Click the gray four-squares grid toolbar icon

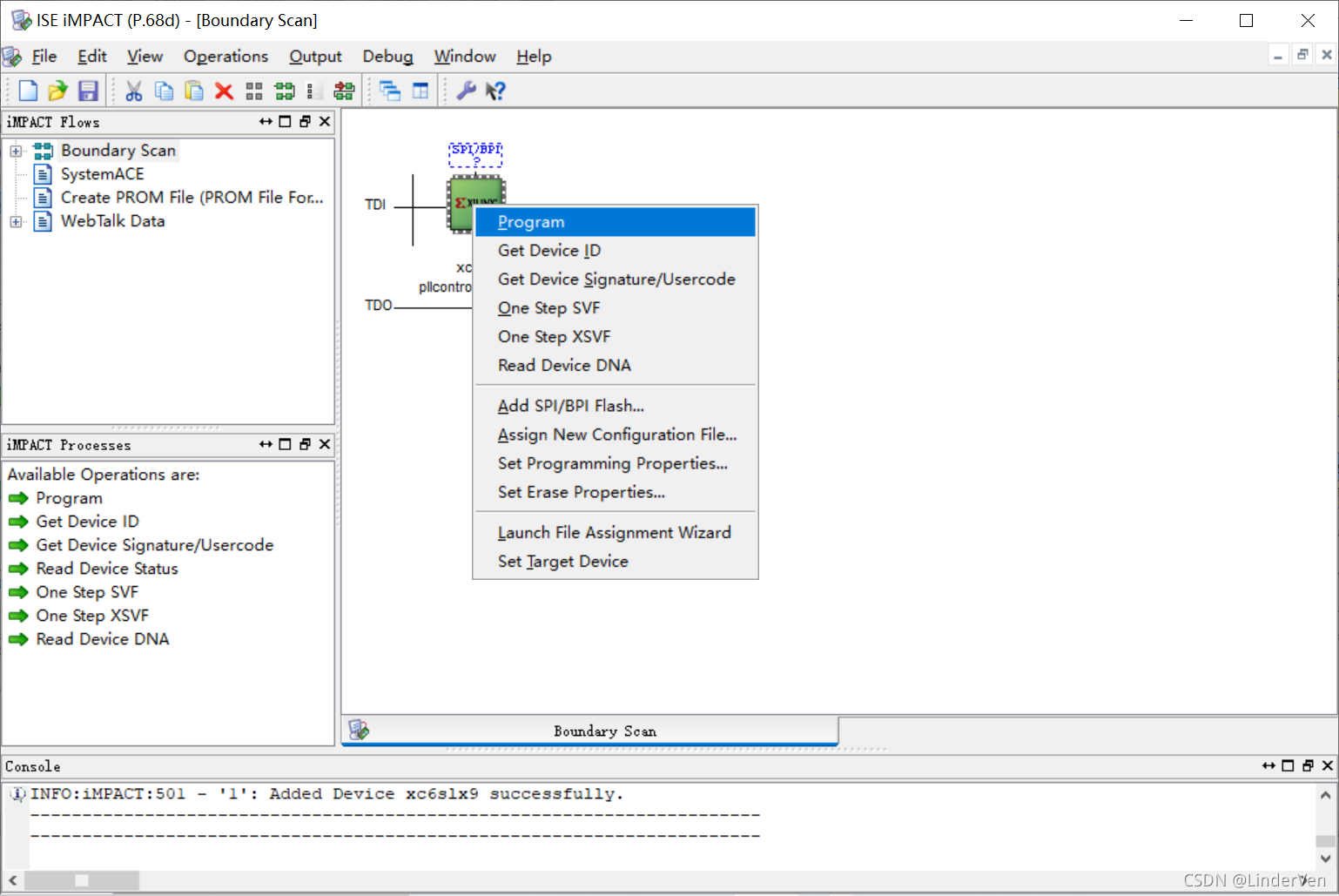254,91
